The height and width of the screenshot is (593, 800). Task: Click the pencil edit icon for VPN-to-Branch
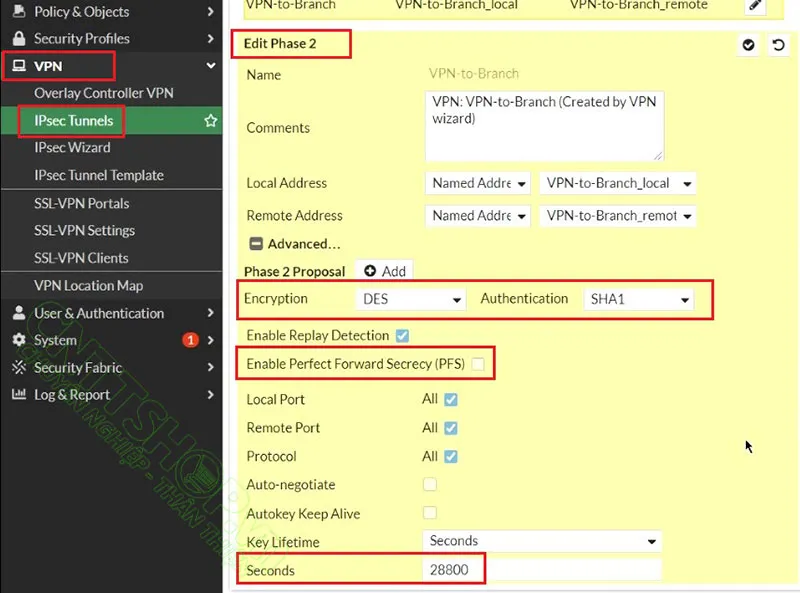756,6
